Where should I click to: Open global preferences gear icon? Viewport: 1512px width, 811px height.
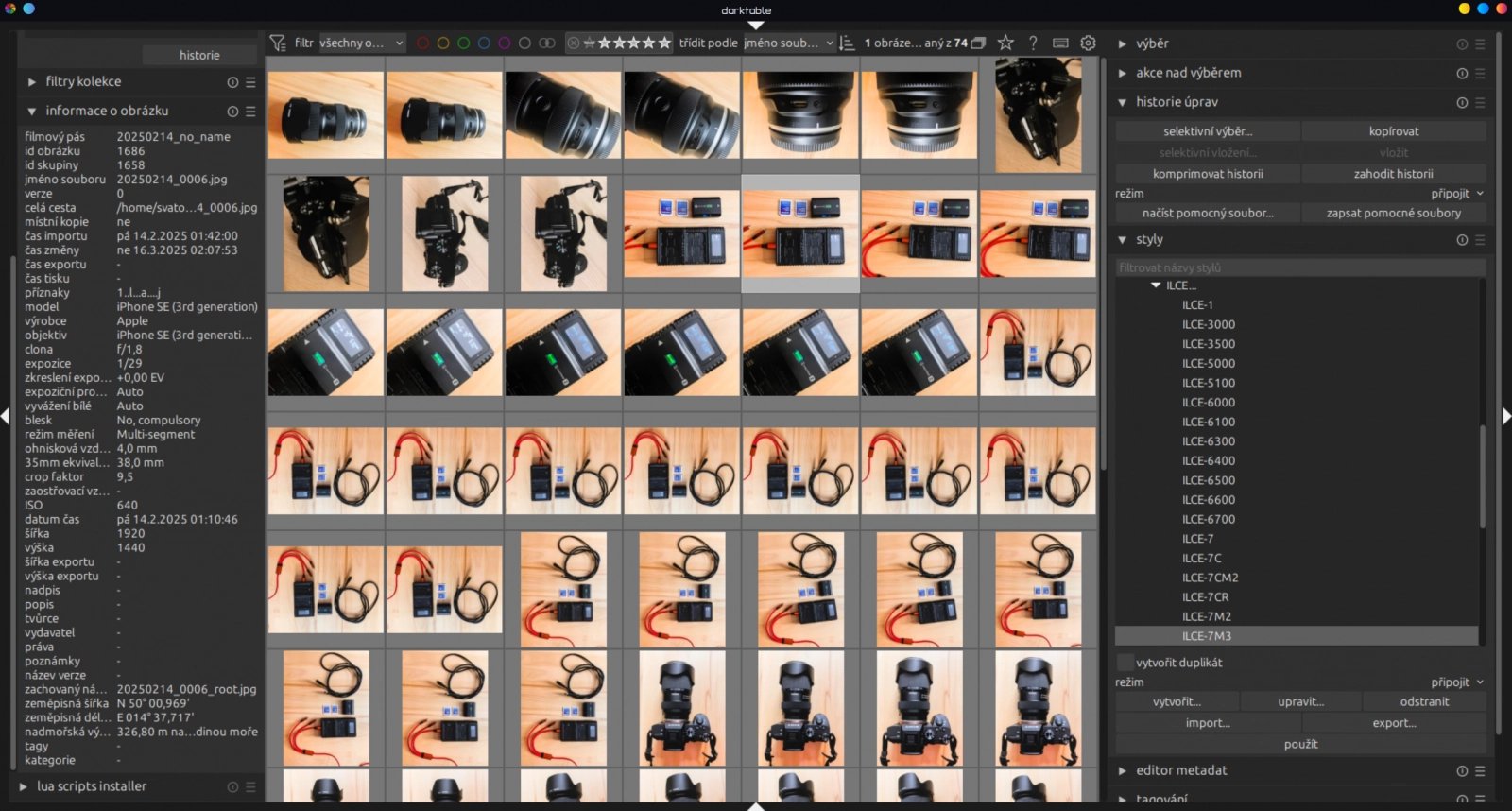(x=1088, y=43)
